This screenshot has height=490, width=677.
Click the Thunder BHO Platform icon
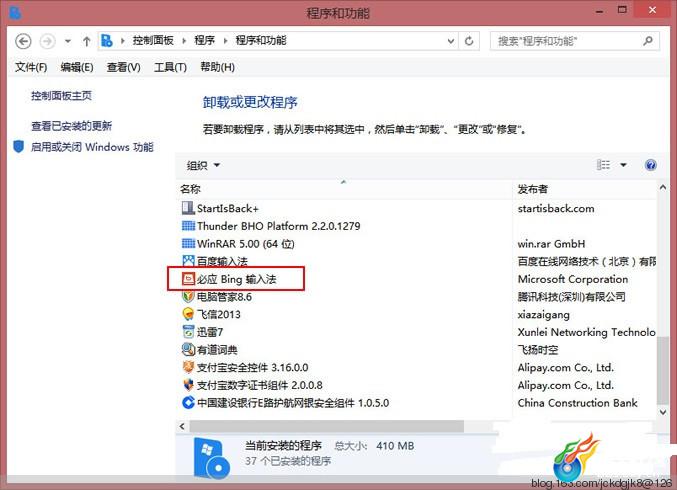[x=188, y=226]
